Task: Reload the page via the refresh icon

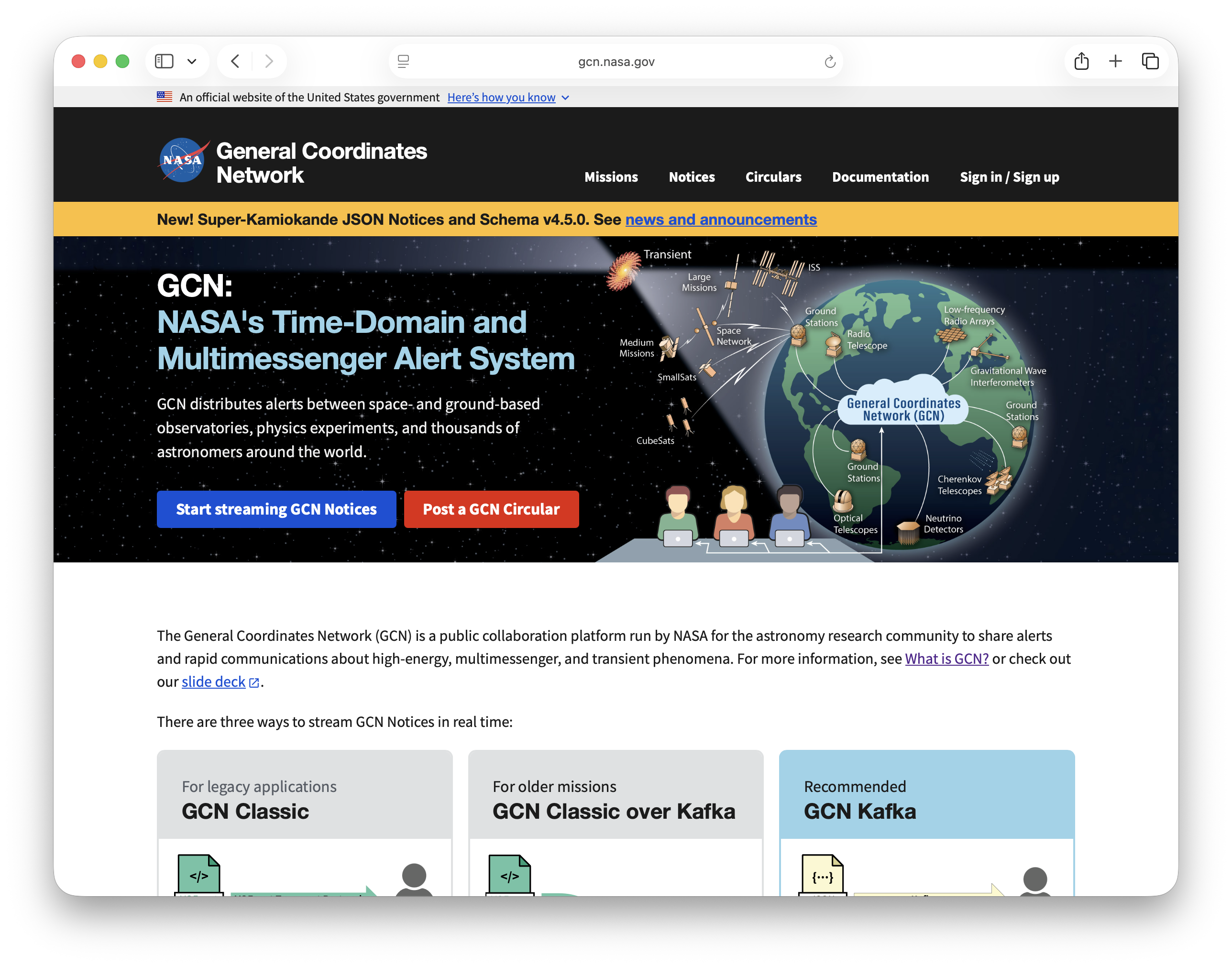Action: (x=828, y=61)
